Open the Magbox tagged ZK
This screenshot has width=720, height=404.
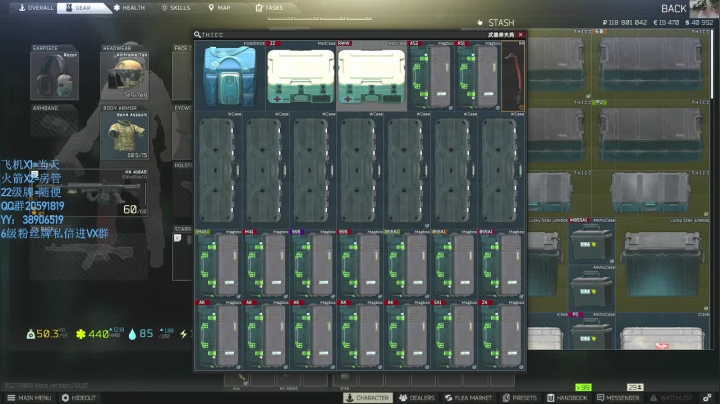point(501,335)
